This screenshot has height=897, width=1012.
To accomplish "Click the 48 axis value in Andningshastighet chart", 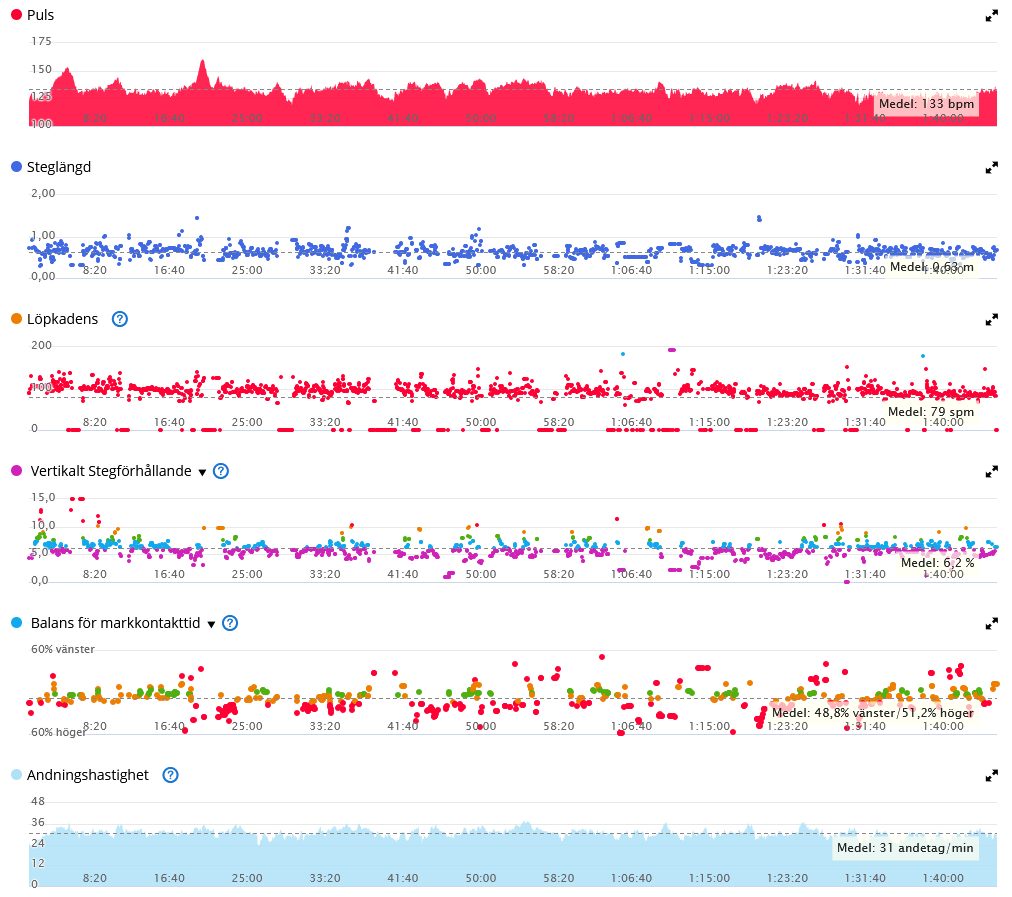I will pyautogui.click(x=38, y=801).
